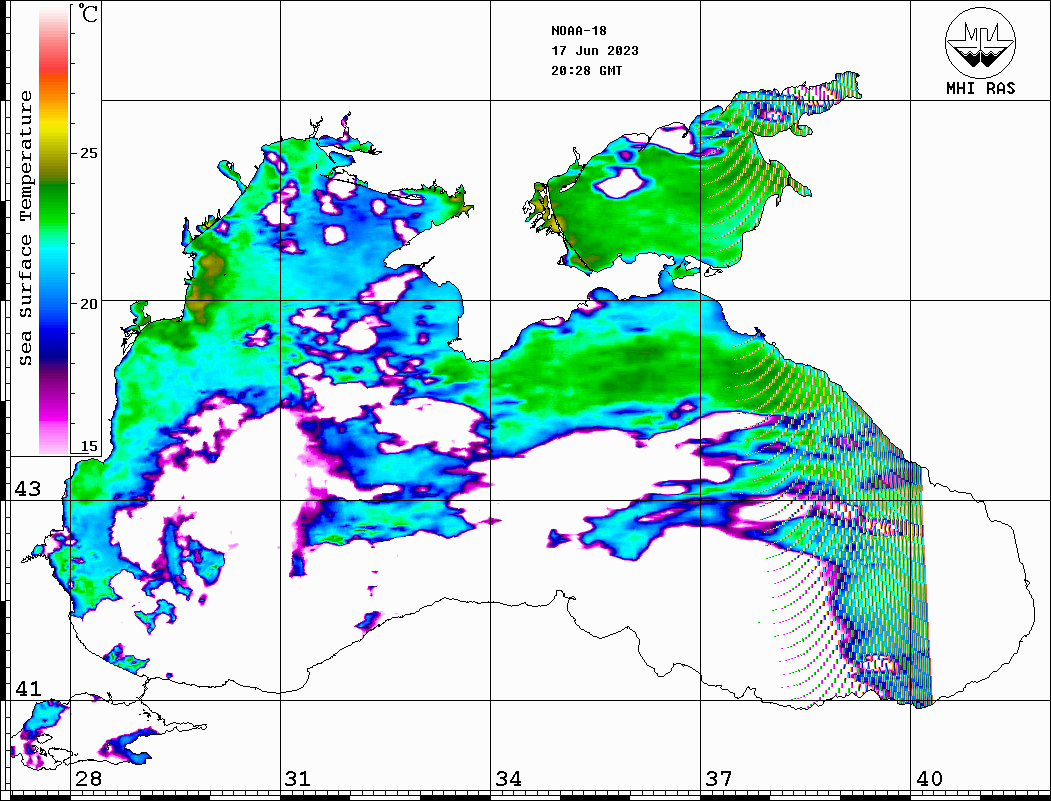Click the '20:28 GMT' time text
The width and height of the screenshot is (1051, 801).
point(587,70)
